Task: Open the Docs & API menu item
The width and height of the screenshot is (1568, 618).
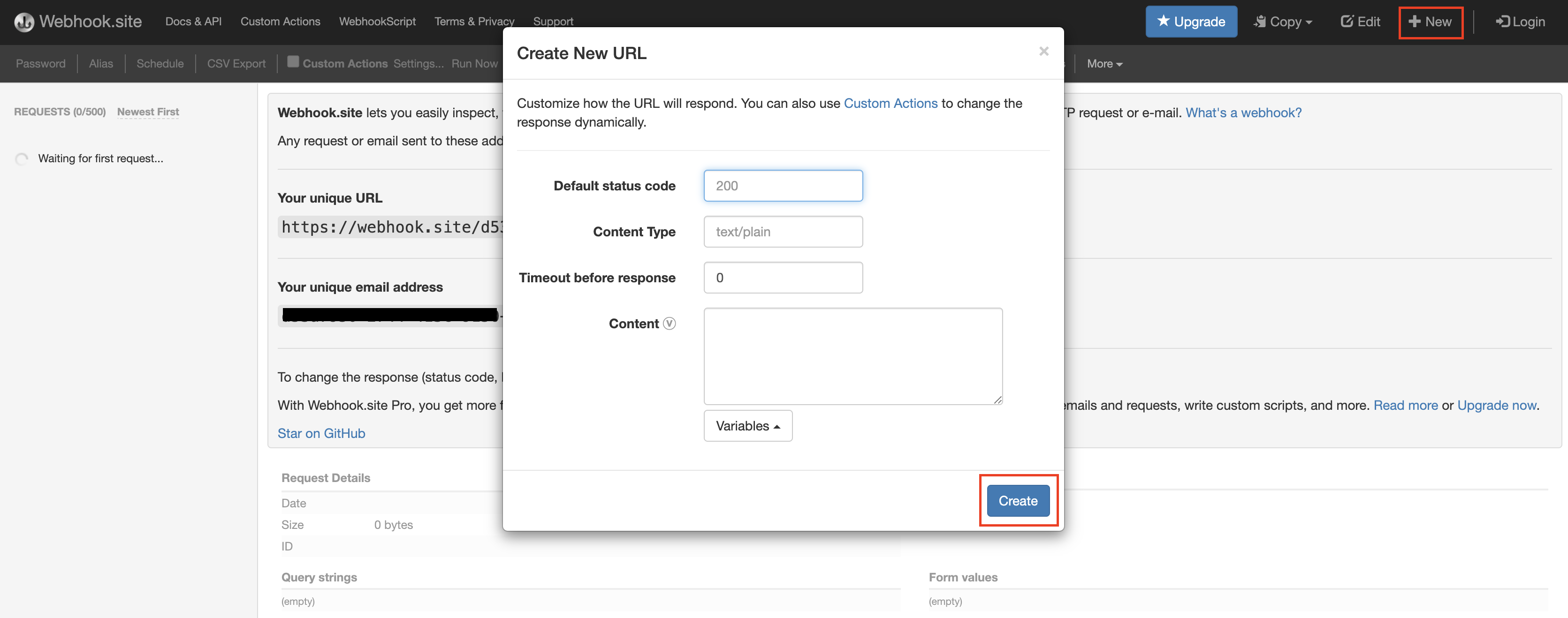Action: pyautogui.click(x=193, y=21)
